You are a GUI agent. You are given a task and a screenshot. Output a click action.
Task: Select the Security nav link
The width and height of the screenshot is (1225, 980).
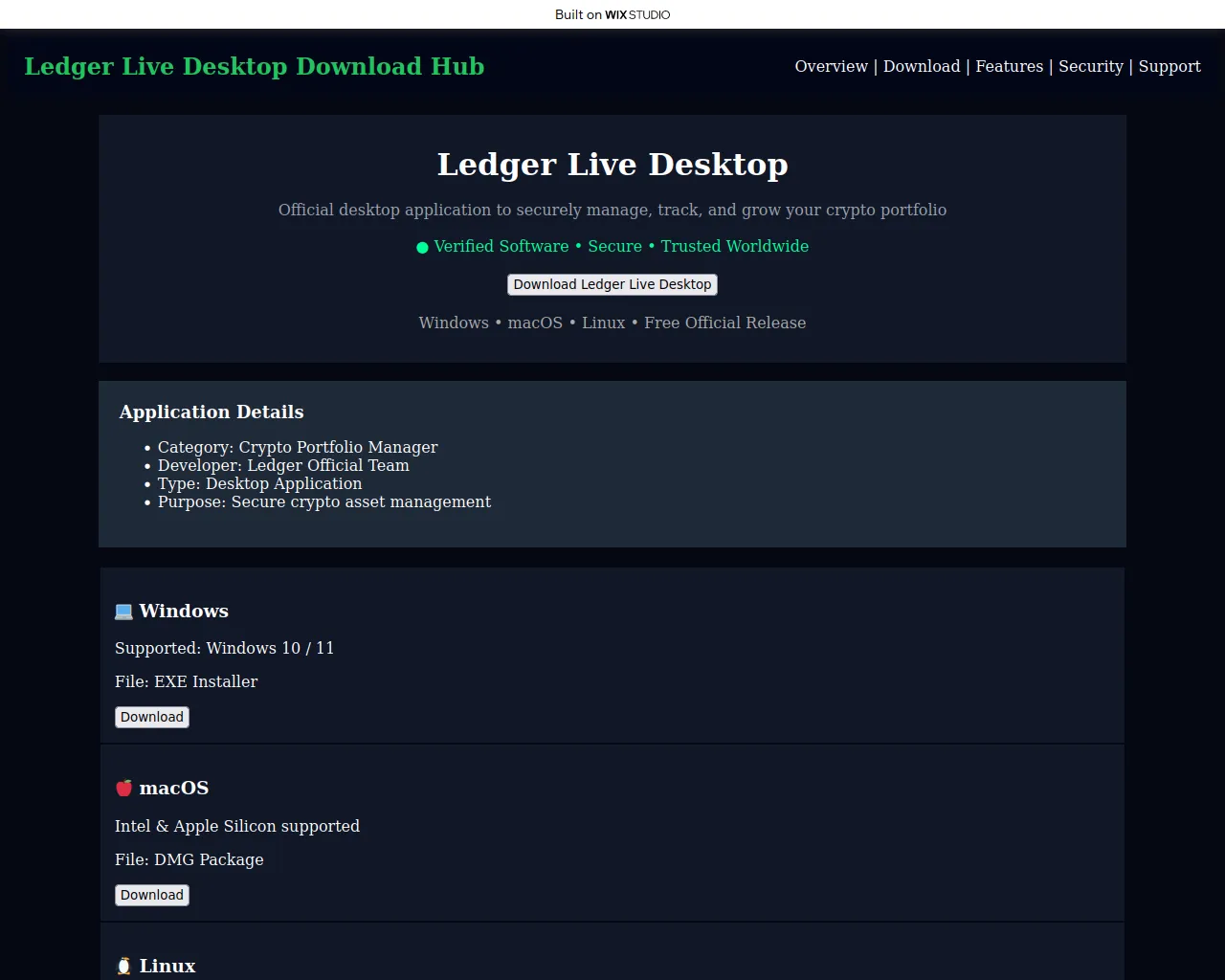coord(1090,66)
